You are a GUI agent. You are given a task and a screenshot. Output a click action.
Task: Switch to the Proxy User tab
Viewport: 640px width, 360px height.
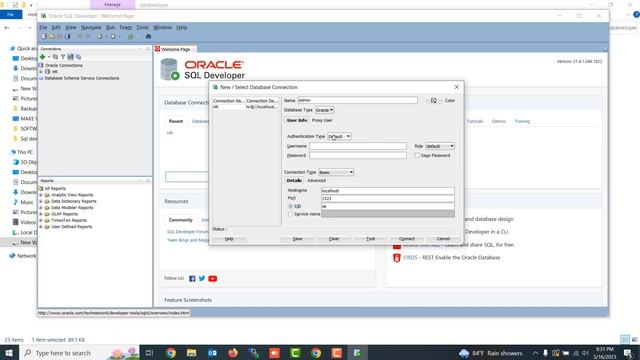coord(322,120)
